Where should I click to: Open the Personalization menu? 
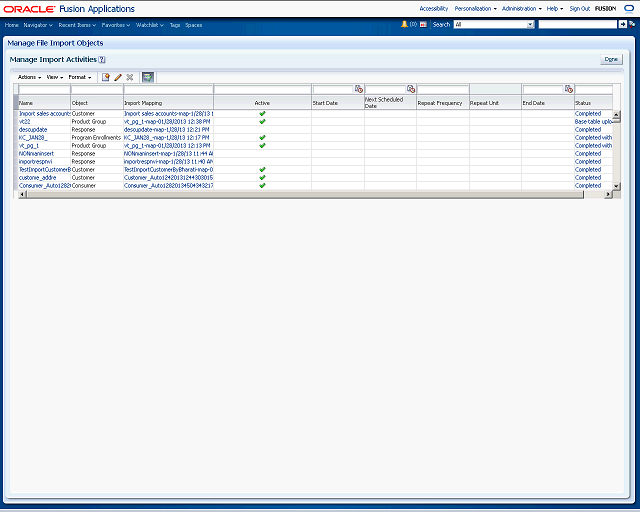click(x=475, y=8)
